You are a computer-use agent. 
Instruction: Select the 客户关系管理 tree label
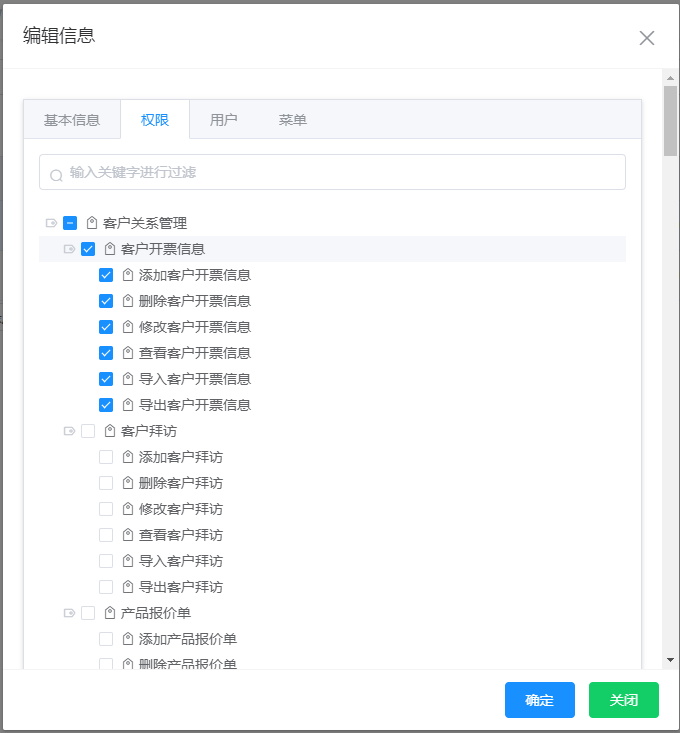145,223
